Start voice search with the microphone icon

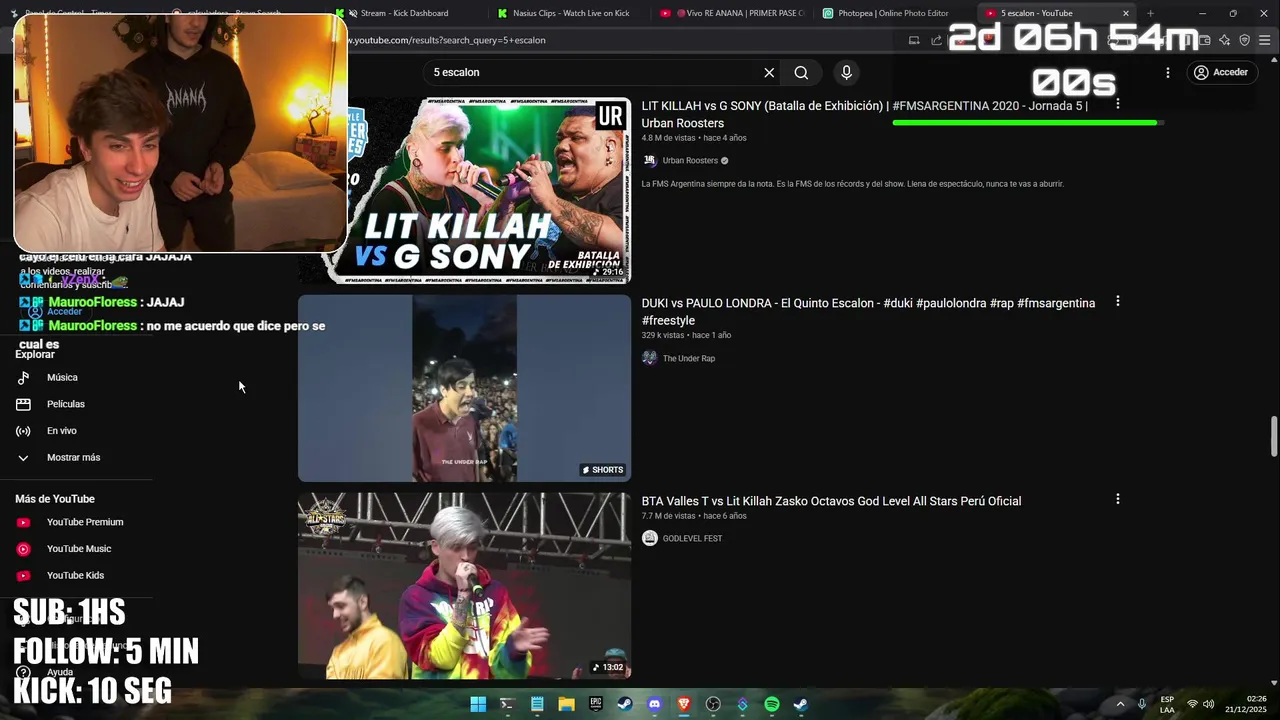pos(846,73)
